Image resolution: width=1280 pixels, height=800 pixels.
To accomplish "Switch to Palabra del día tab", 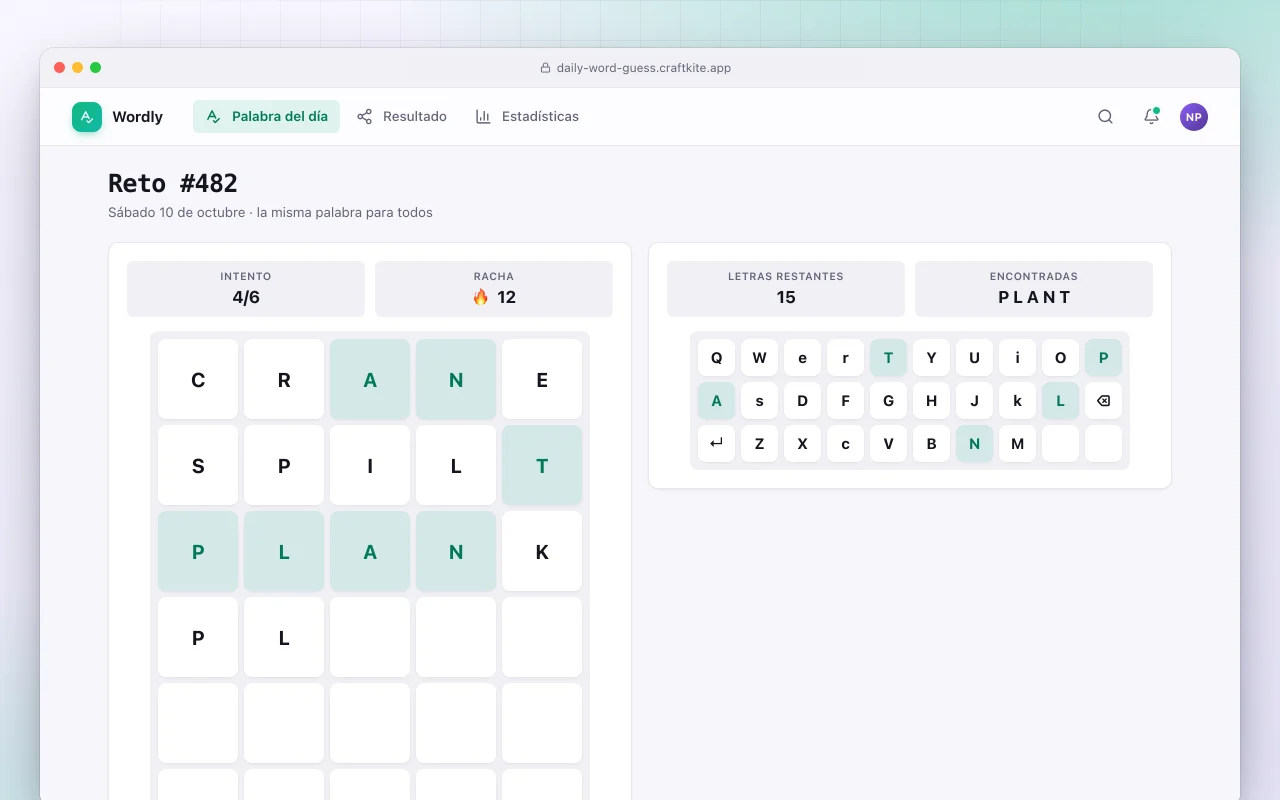I will coord(266,117).
